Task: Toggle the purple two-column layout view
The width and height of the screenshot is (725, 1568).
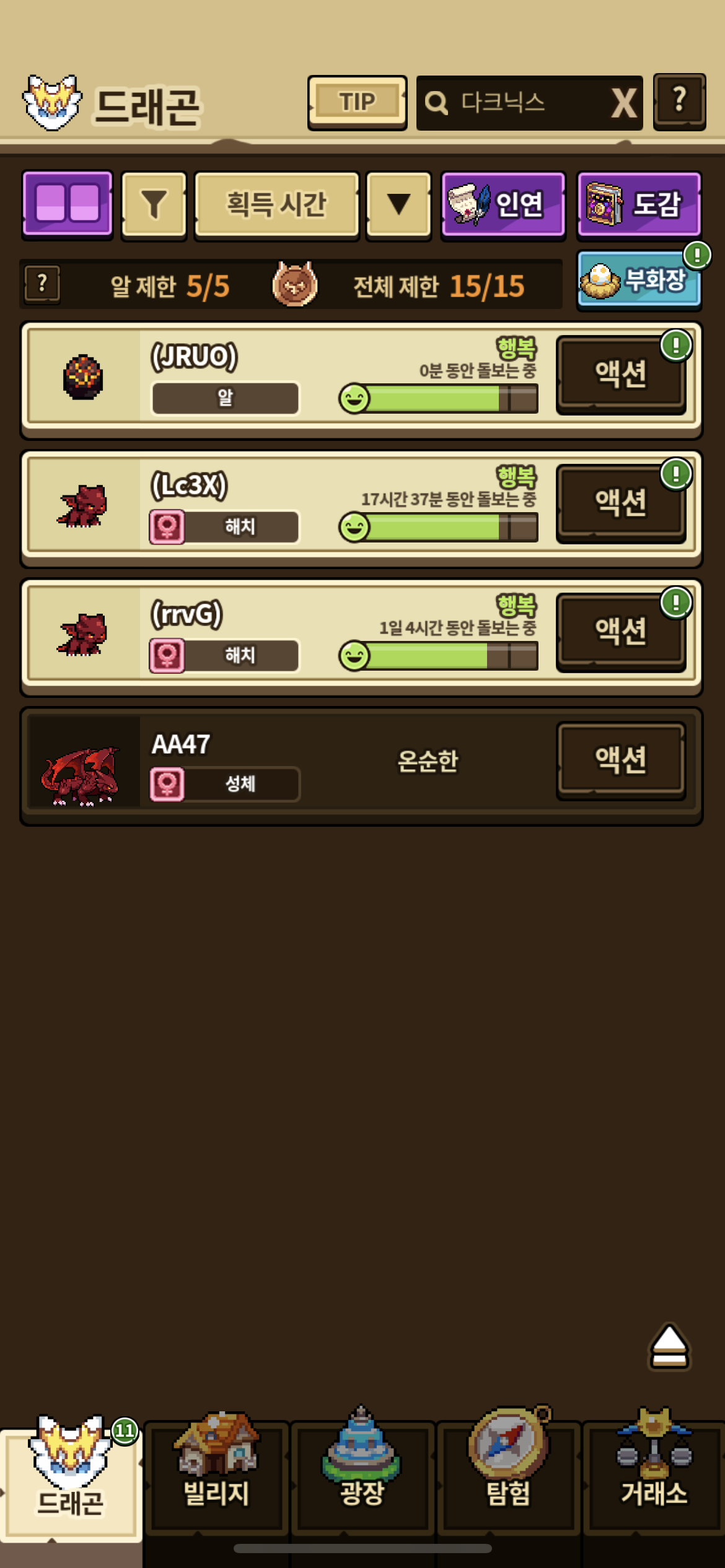Action: coord(68,204)
